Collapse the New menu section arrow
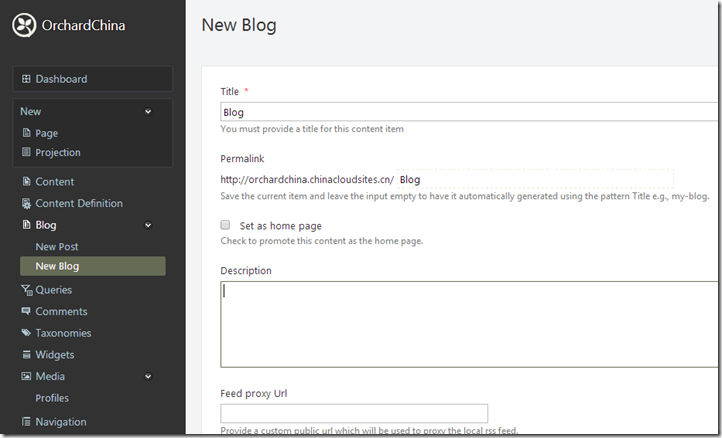The width and height of the screenshot is (722, 438). point(148,112)
